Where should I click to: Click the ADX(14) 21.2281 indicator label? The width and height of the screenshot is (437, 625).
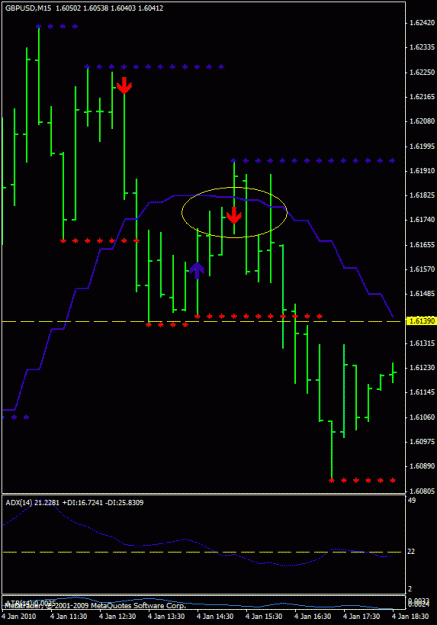pos(32,503)
